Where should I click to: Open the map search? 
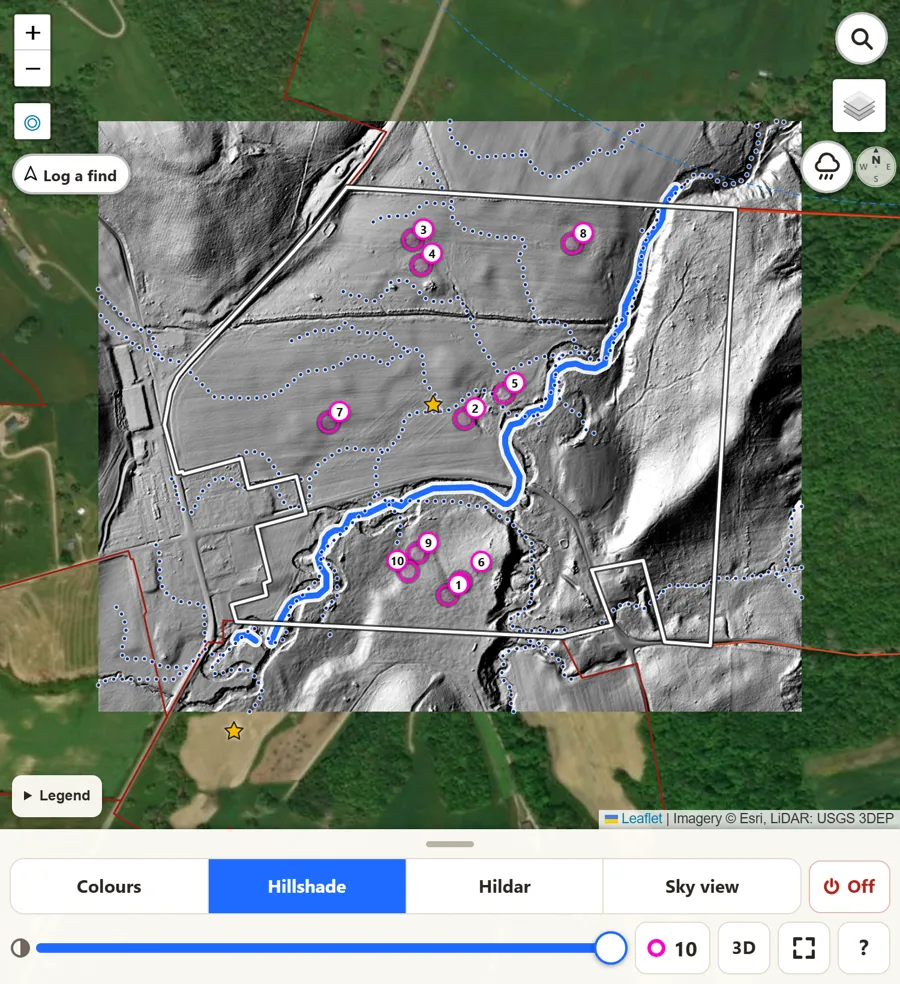[x=861, y=39]
